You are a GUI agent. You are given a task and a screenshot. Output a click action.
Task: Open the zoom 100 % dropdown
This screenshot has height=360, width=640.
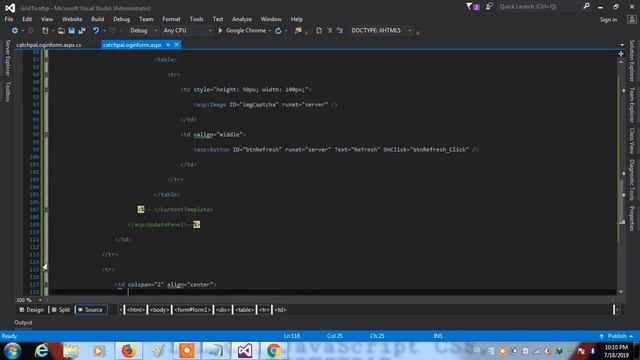(x=40, y=300)
